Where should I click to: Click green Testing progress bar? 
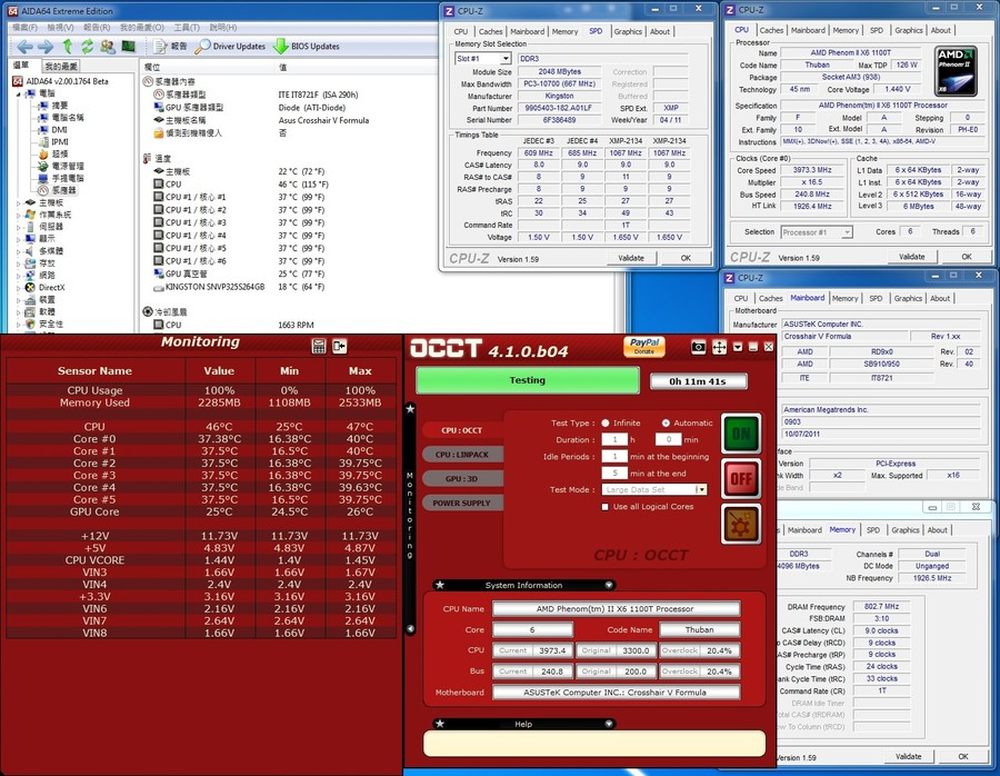tap(527, 381)
